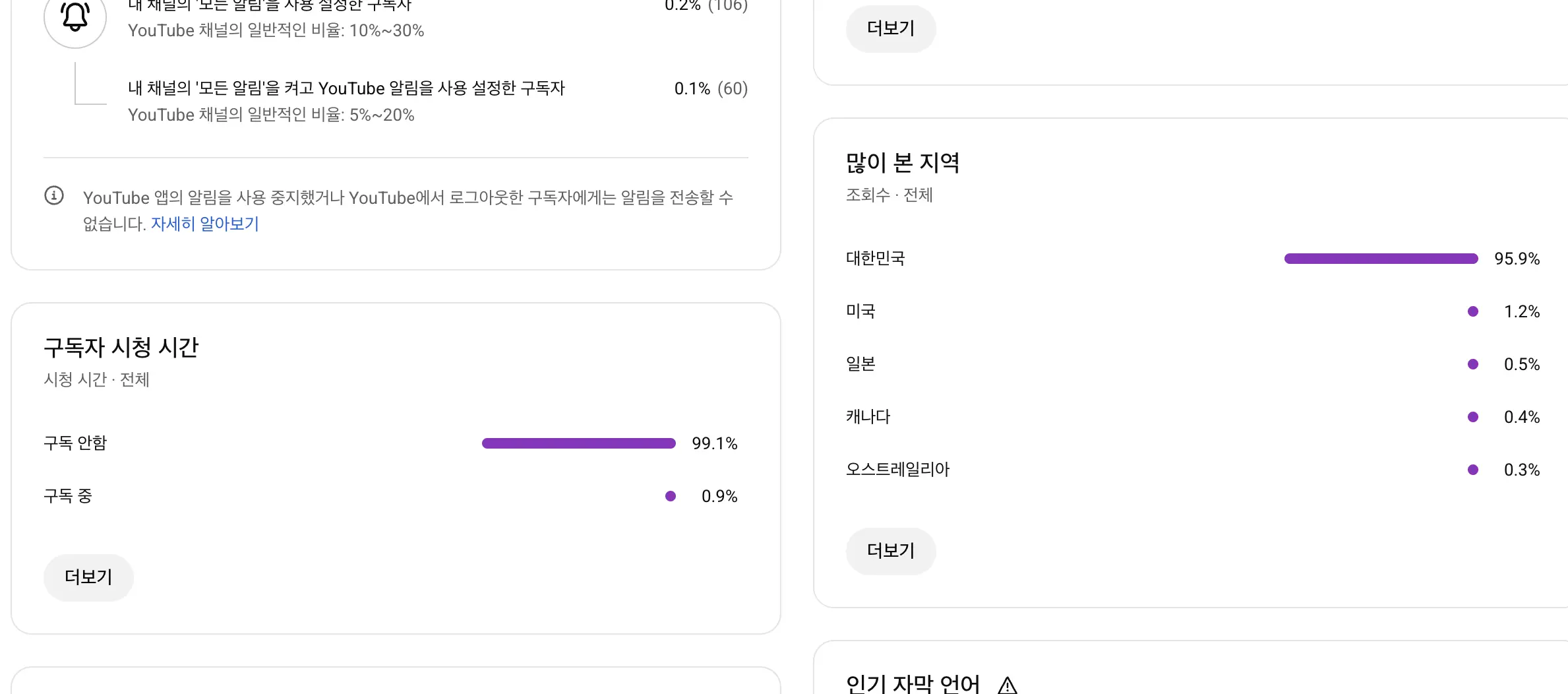The height and width of the screenshot is (694, 1568).
Task: Click the purple dot beside 캐나다
Action: pyautogui.click(x=1472, y=416)
